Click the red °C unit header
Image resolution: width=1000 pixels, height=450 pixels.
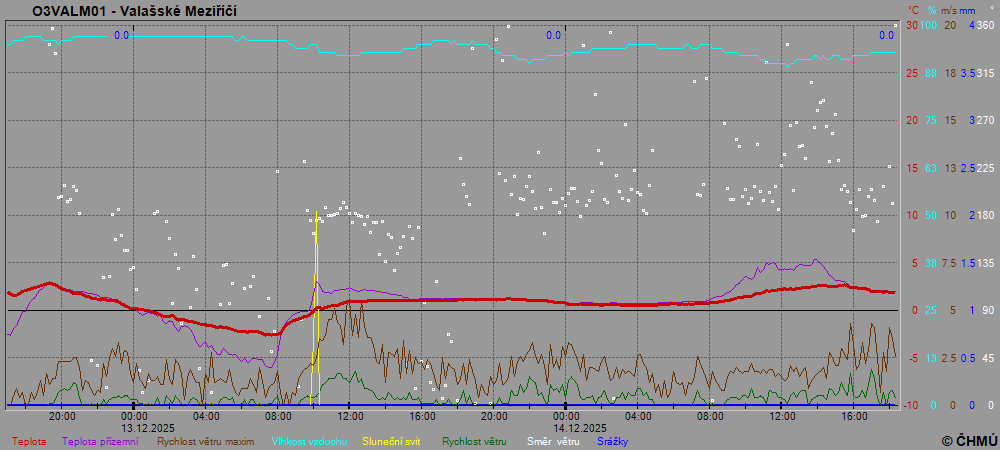tap(912, 9)
